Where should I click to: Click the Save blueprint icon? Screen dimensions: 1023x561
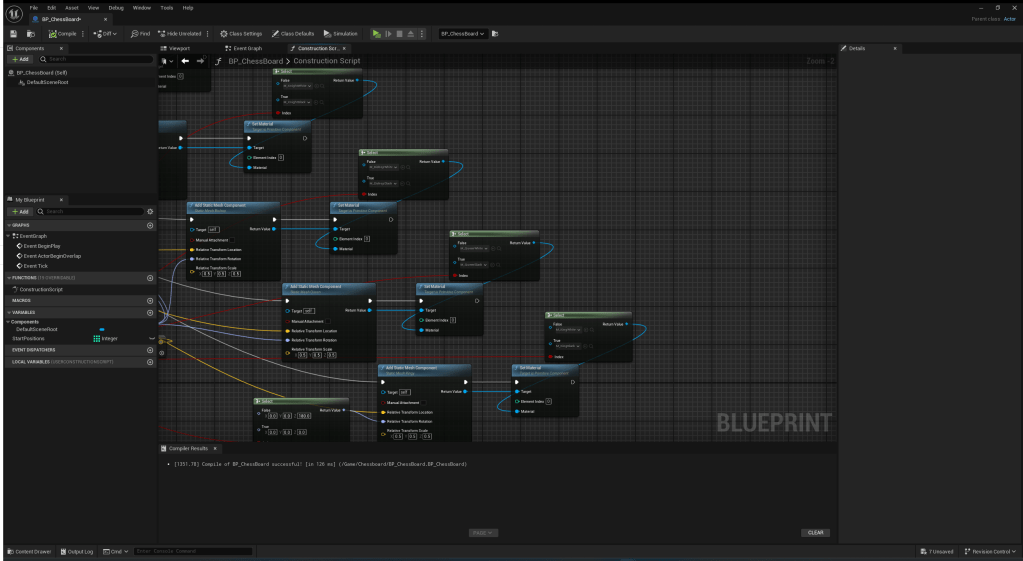(12, 33)
